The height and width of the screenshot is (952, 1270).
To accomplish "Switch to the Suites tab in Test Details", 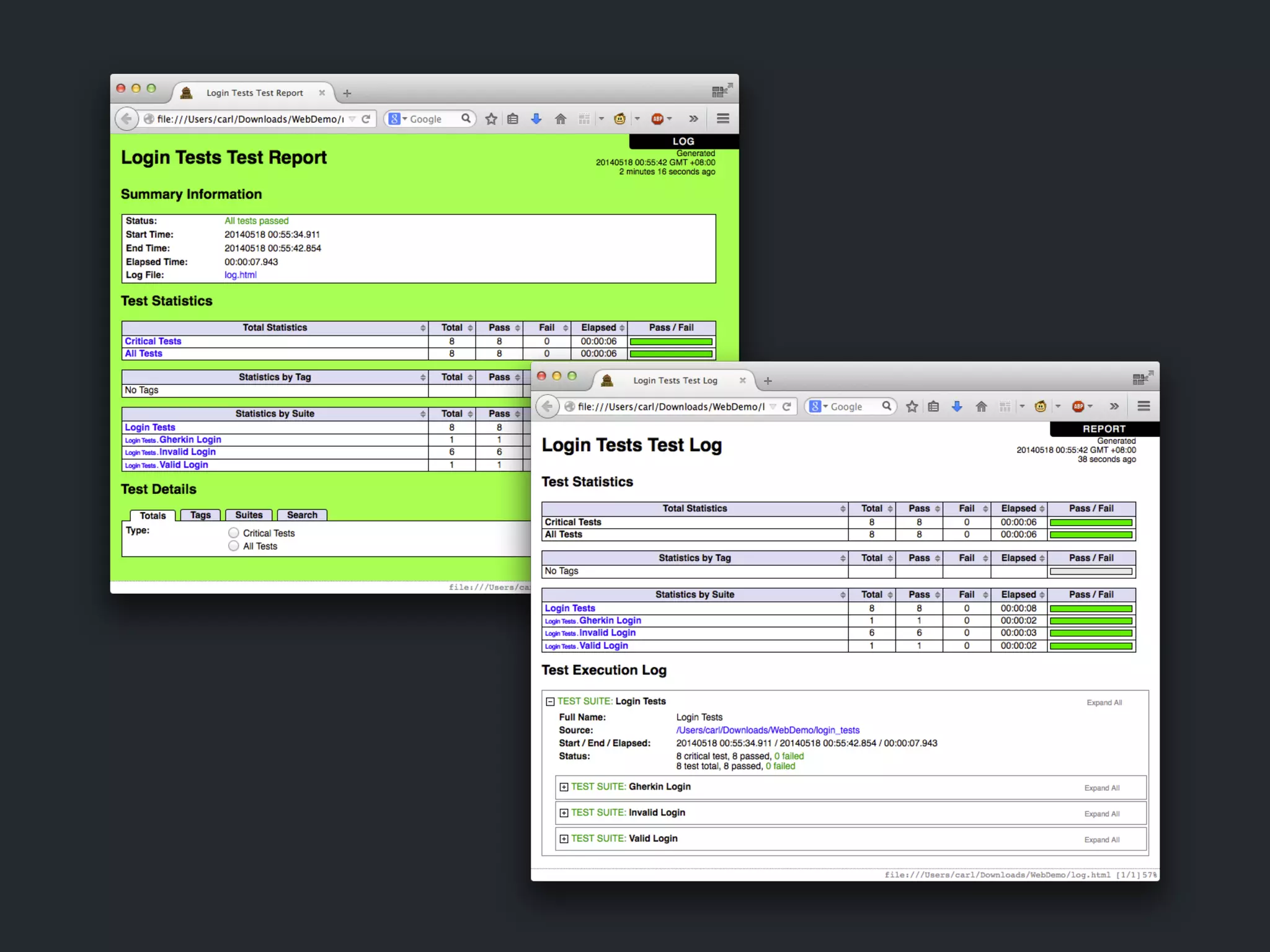I will pos(249,515).
